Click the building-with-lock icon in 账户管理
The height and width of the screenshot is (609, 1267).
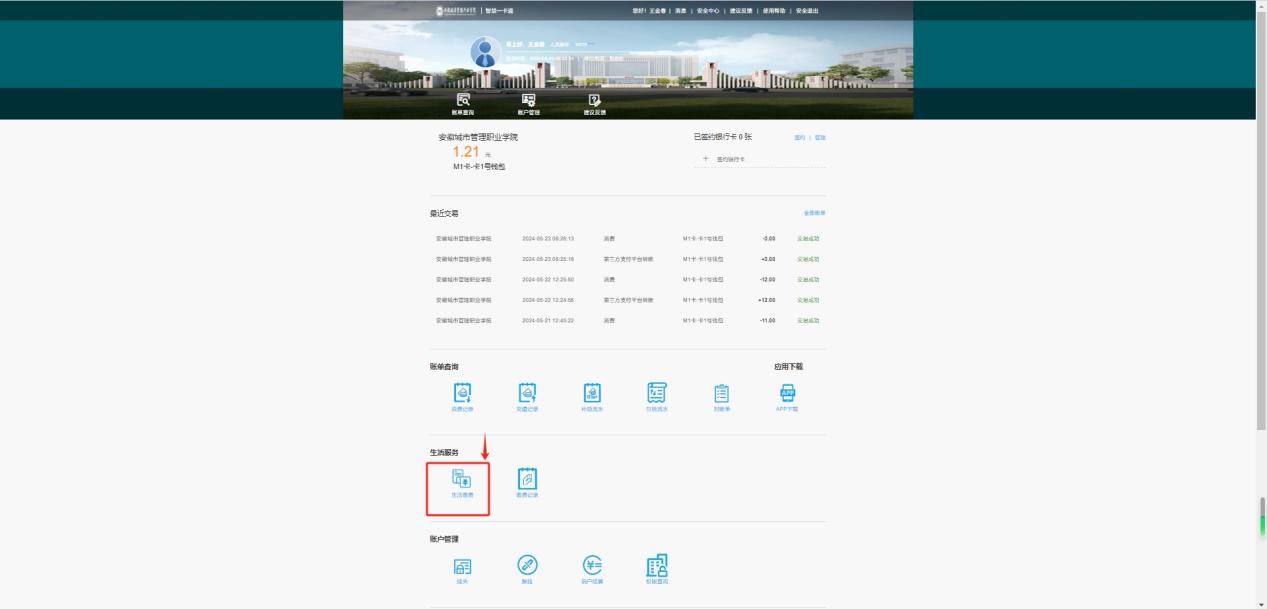(x=656, y=568)
